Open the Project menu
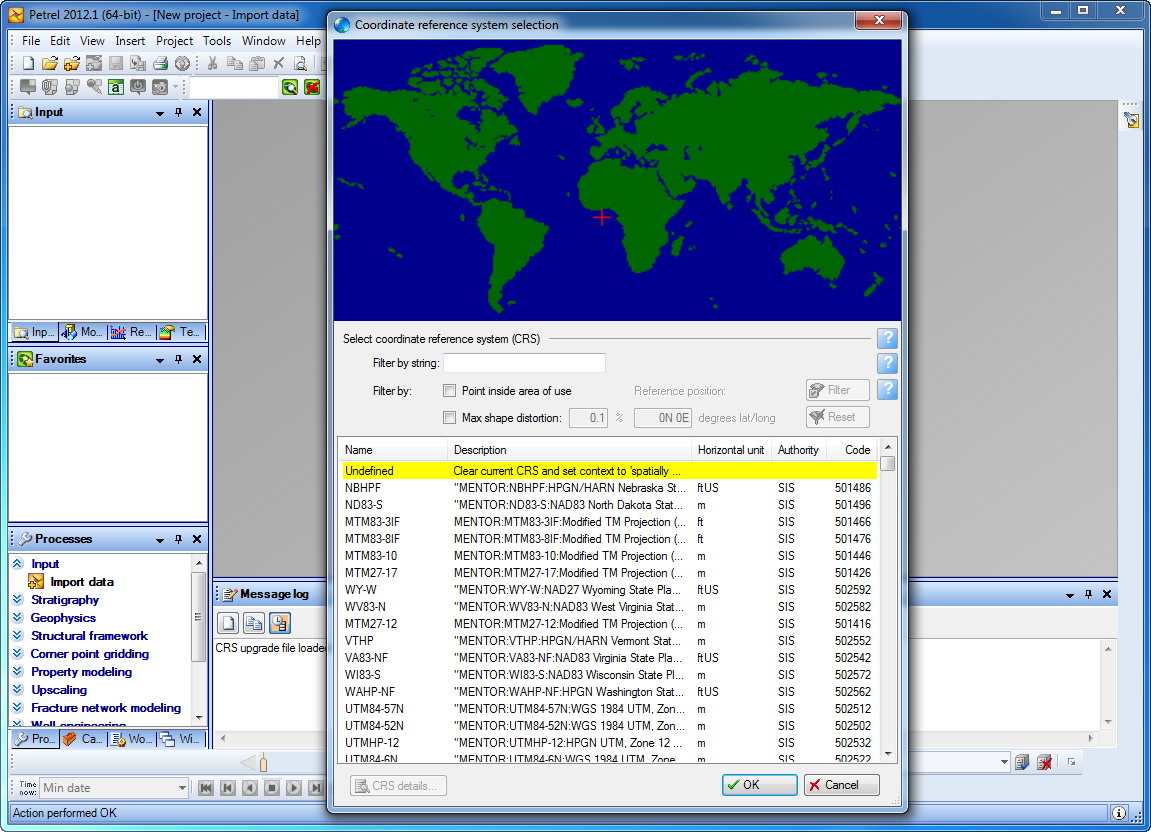The height and width of the screenshot is (832, 1151). (x=174, y=41)
